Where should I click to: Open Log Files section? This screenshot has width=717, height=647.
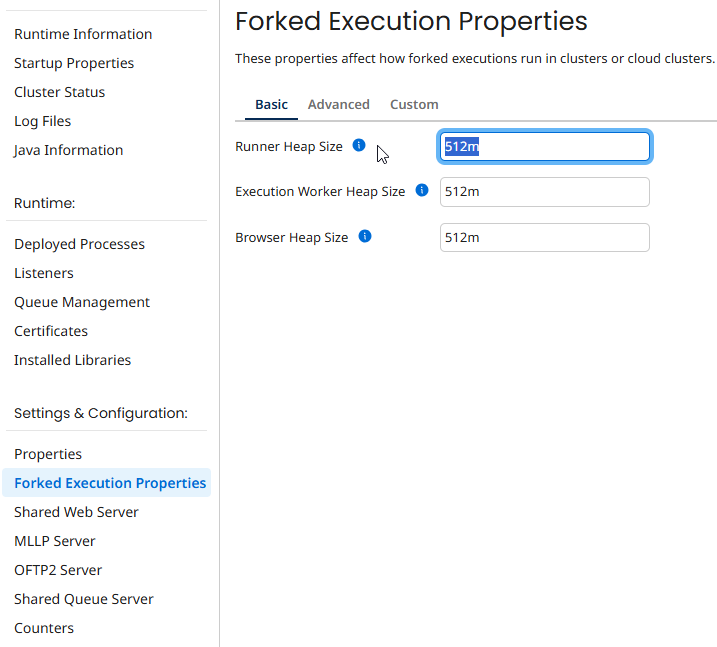point(42,121)
